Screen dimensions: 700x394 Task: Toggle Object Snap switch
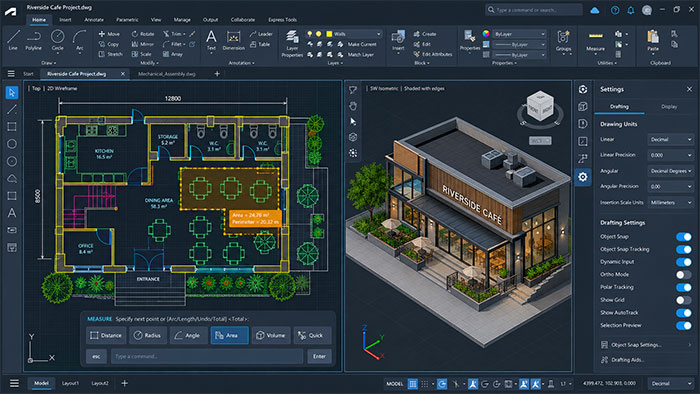tap(683, 236)
